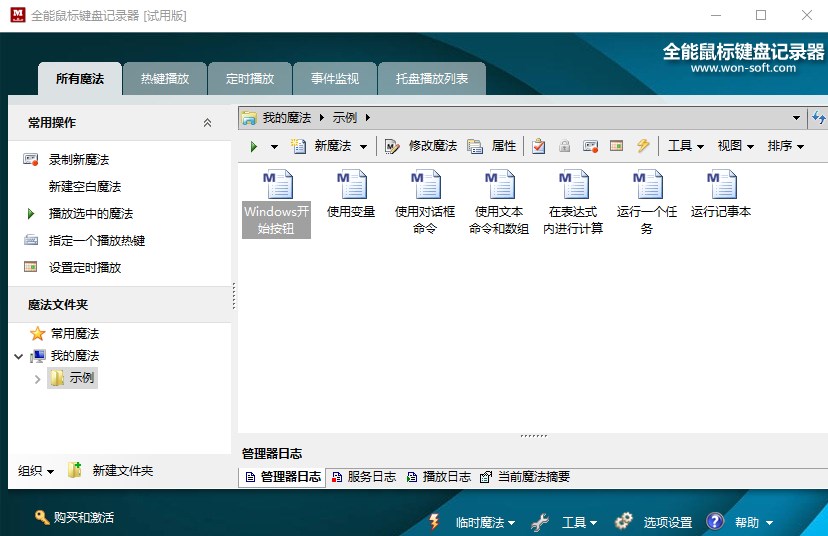Click the 录制新魔法 record option
828x536 pixels.
point(78,160)
